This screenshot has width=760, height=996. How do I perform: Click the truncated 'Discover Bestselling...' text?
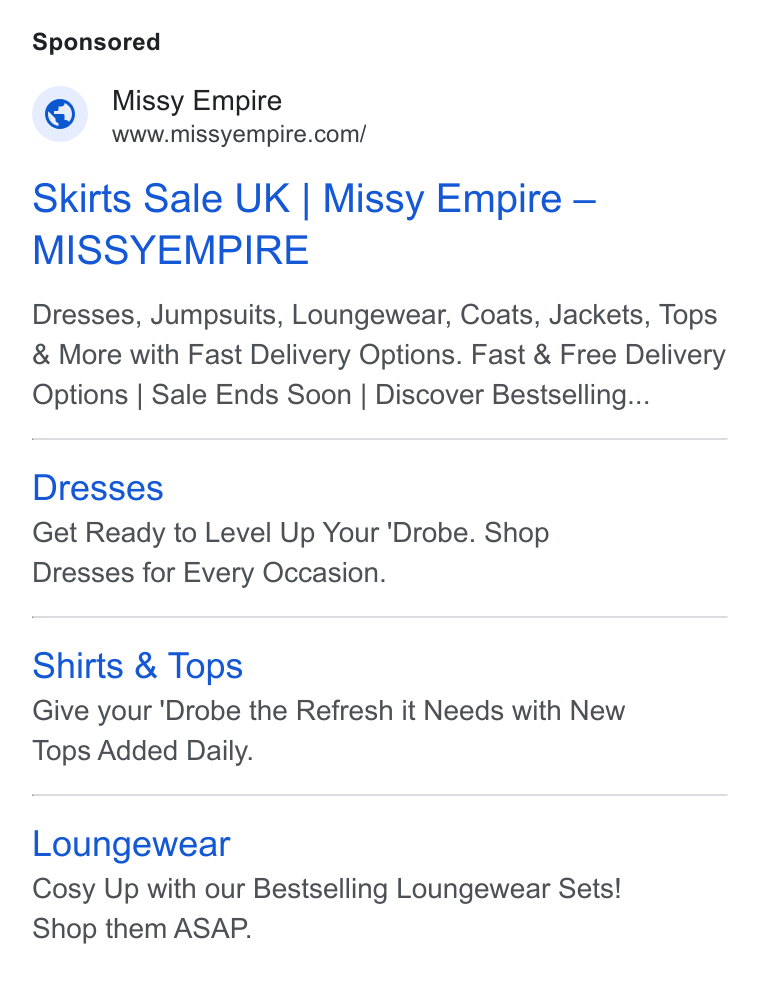click(512, 394)
